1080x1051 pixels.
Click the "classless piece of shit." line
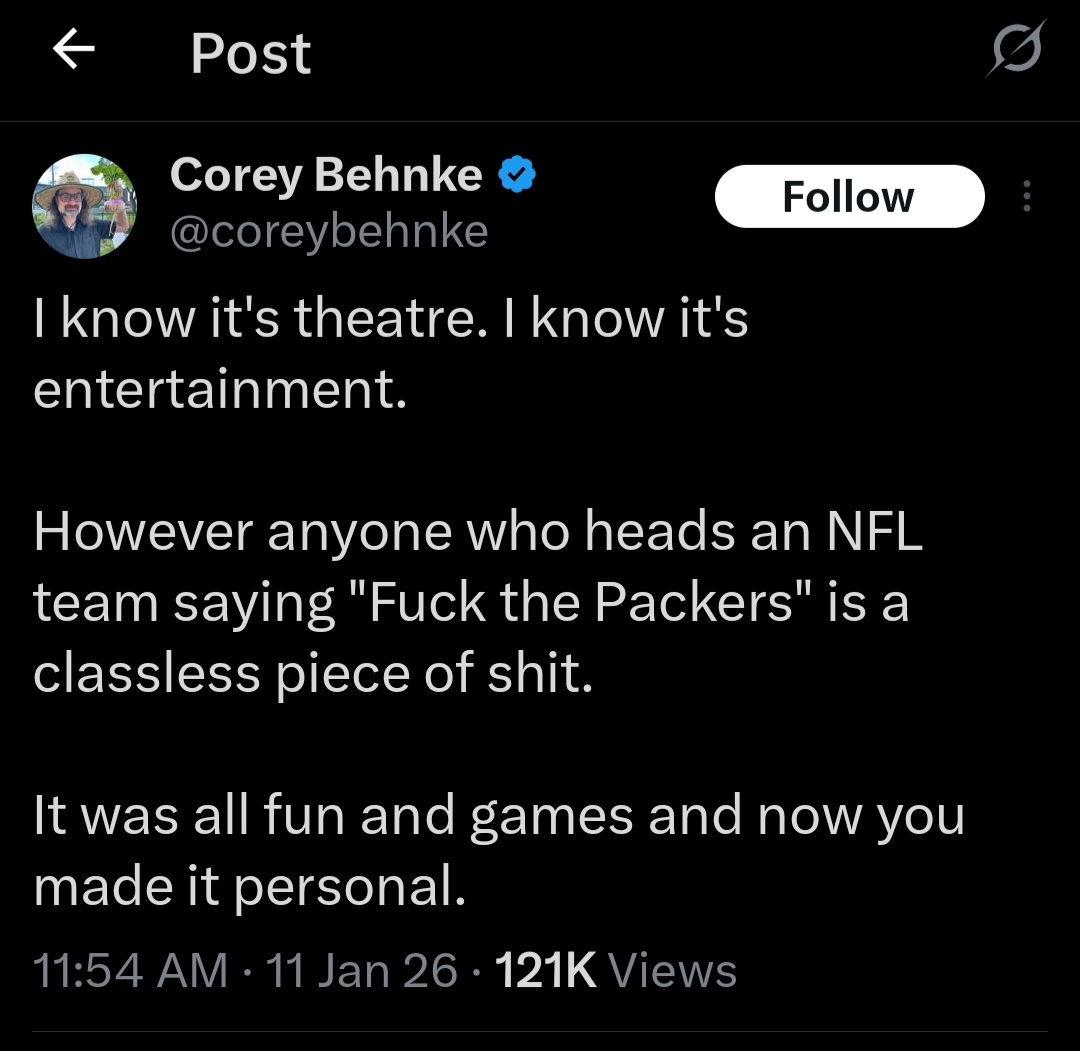(x=313, y=674)
